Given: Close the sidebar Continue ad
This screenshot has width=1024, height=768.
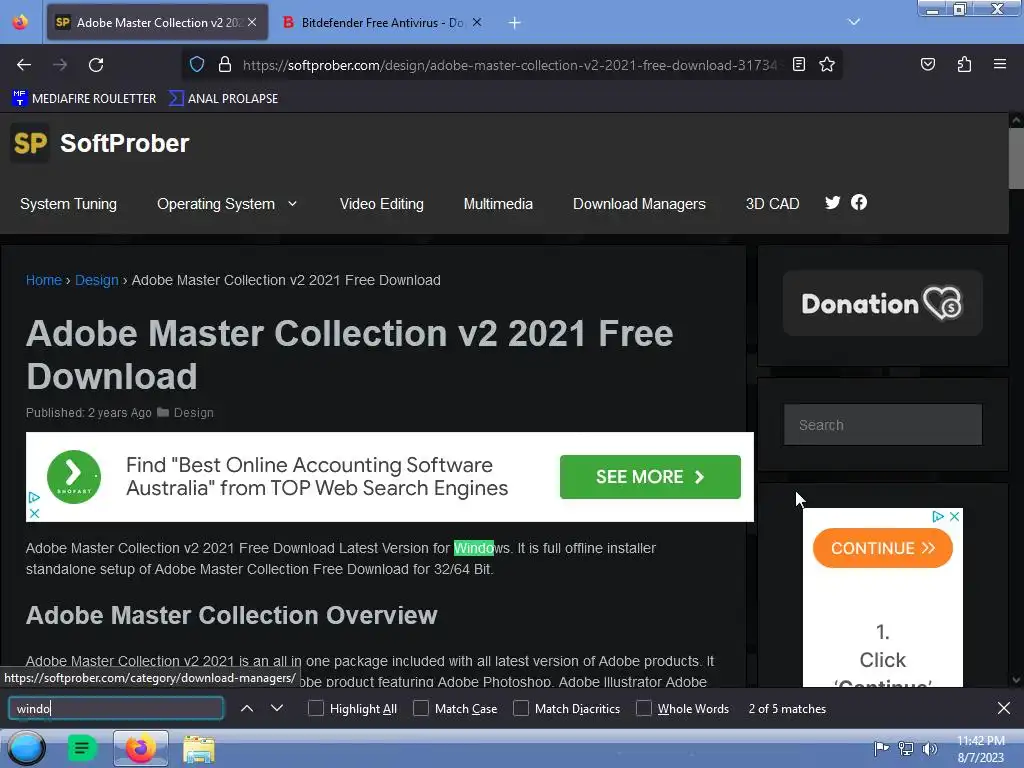Looking at the screenshot, I should point(954,517).
